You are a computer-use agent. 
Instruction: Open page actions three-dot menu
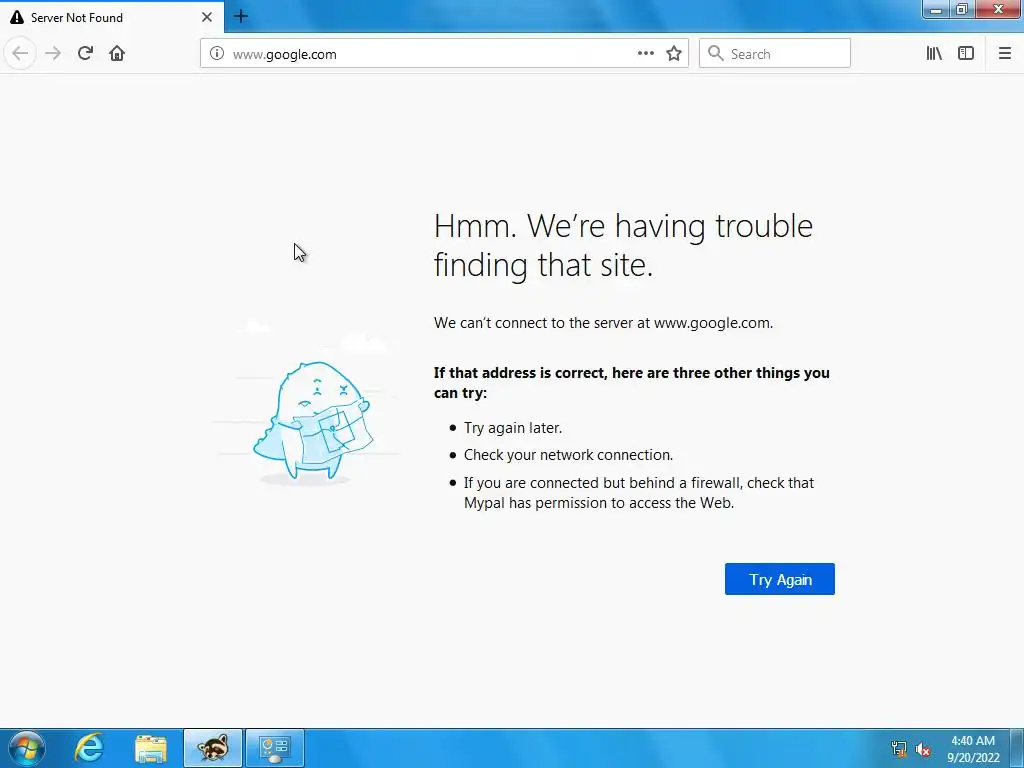click(645, 54)
